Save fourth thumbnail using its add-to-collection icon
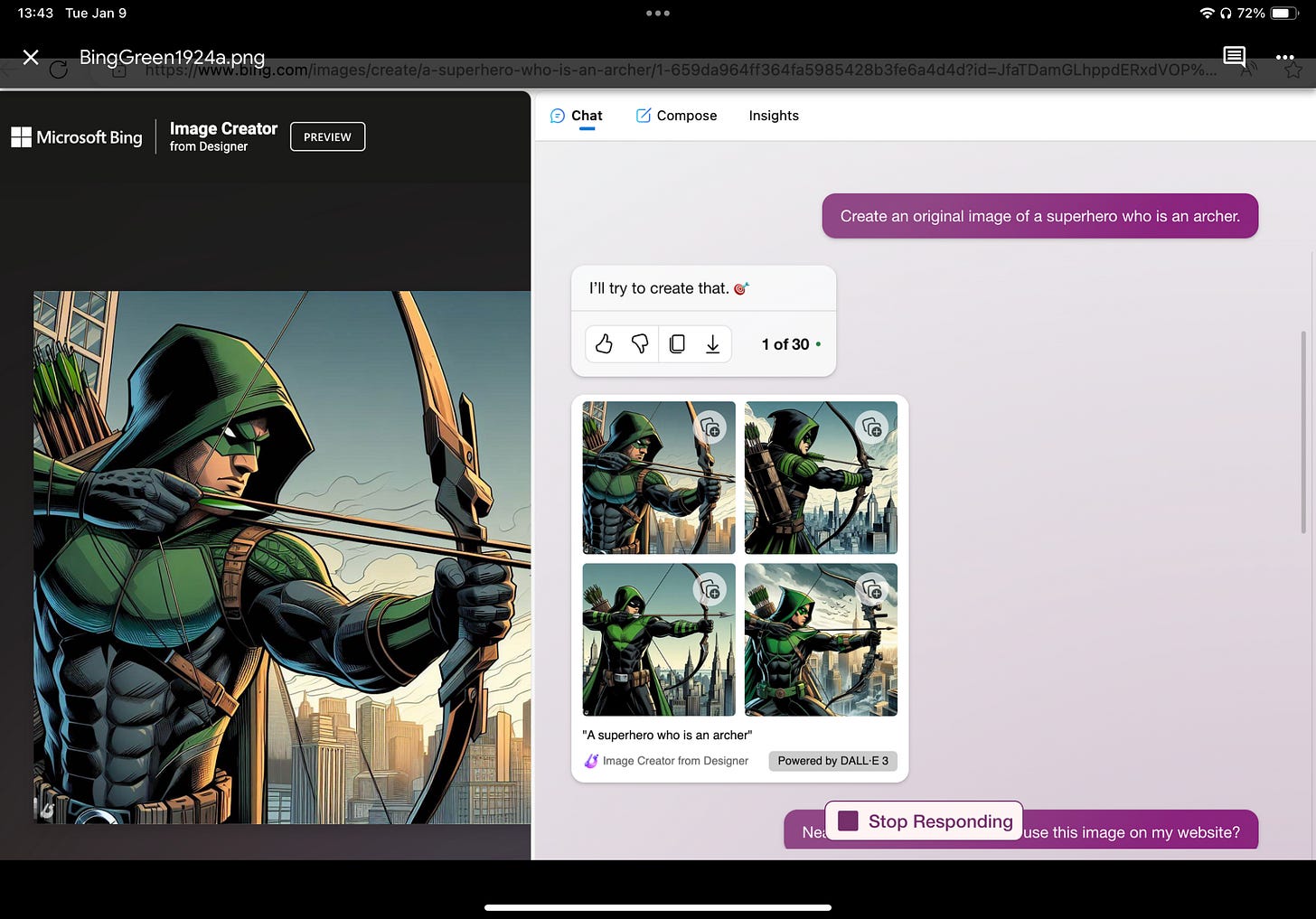This screenshot has width=1316, height=919. pyautogui.click(x=872, y=590)
